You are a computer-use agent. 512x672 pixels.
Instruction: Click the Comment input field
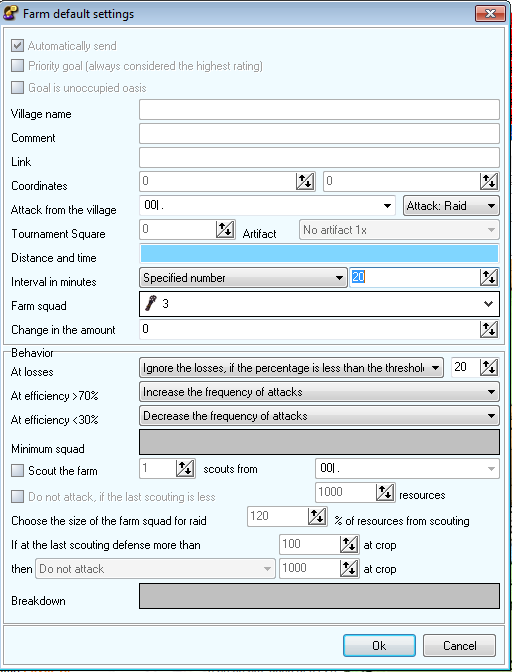319,134
